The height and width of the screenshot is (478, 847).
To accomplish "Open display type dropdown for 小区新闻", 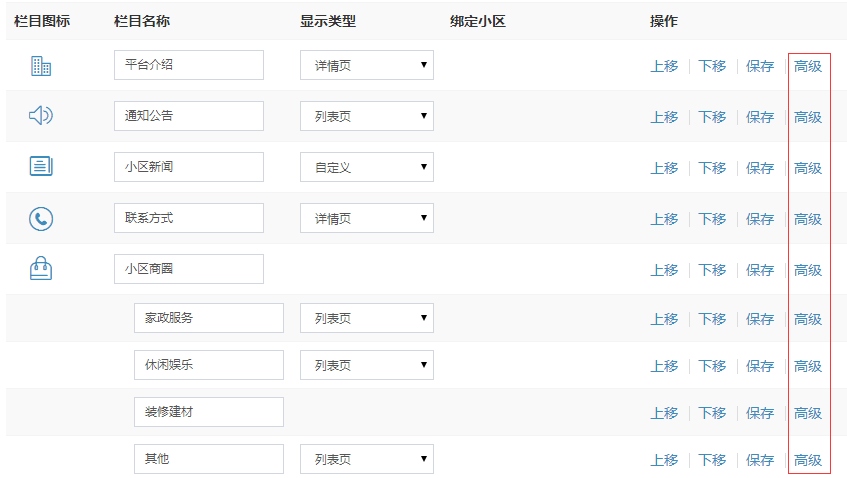I will tap(367, 167).
